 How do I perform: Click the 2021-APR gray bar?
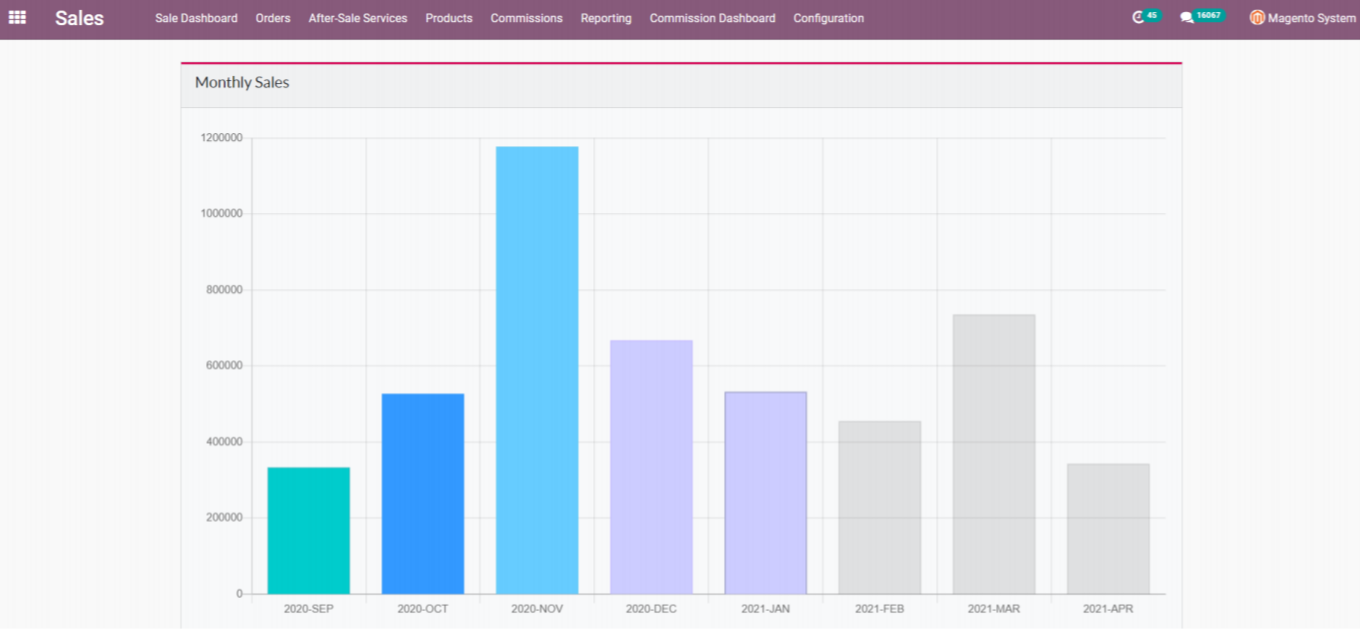1108,529
